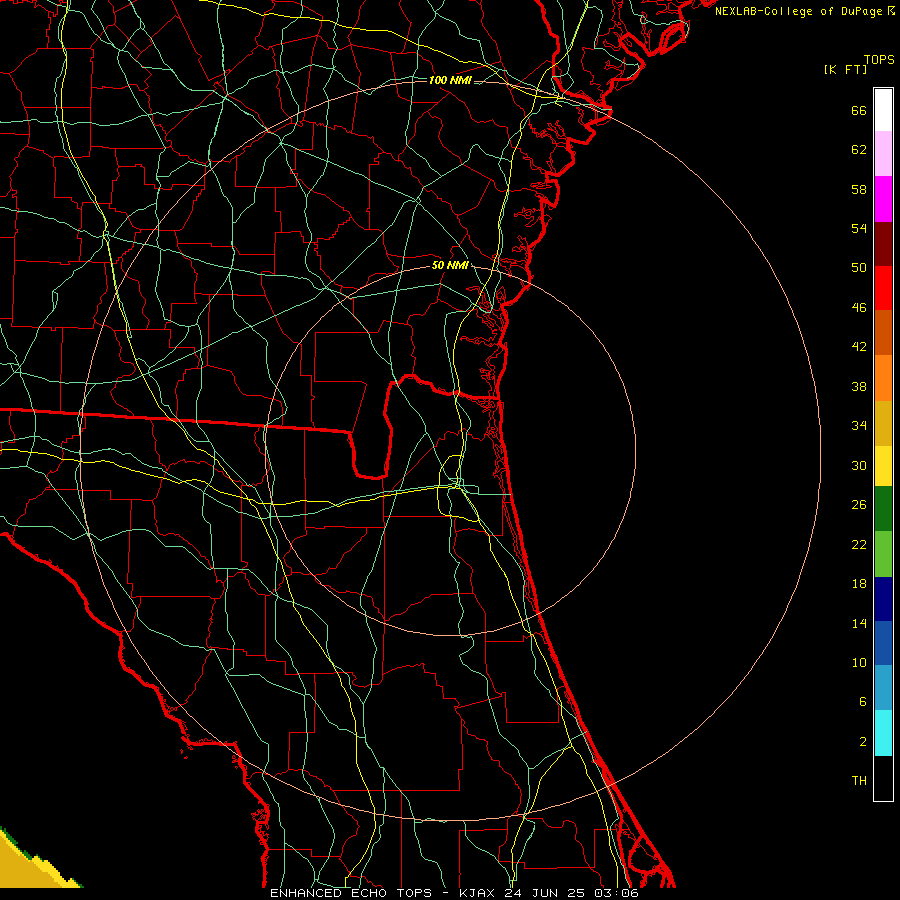Select the "10" legend value
Image resolution: width=900 pixels, height=900 pixels.
(859, 662)
